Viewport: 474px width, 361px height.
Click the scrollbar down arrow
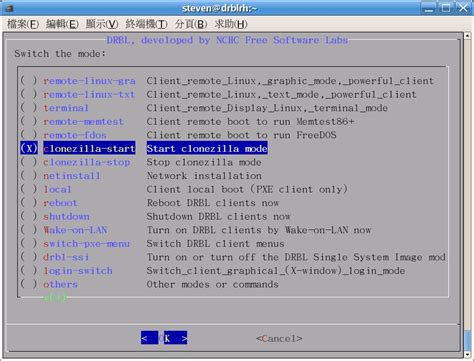point(467,354)
